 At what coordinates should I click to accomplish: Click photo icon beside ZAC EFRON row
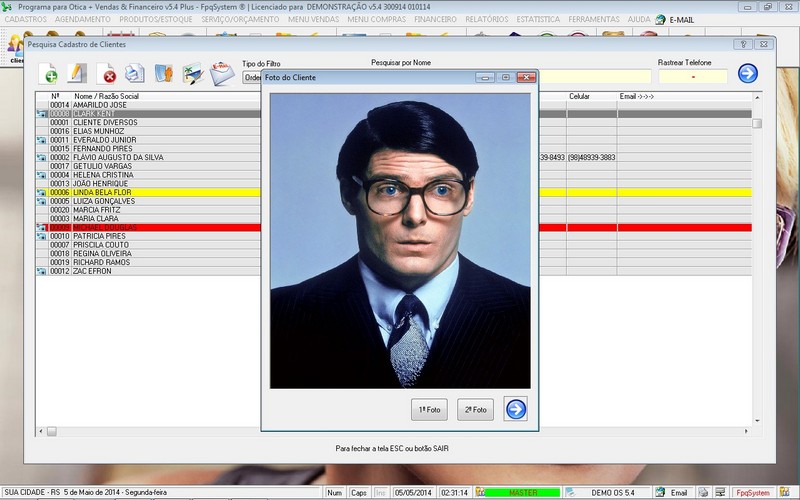pos(41,271)
